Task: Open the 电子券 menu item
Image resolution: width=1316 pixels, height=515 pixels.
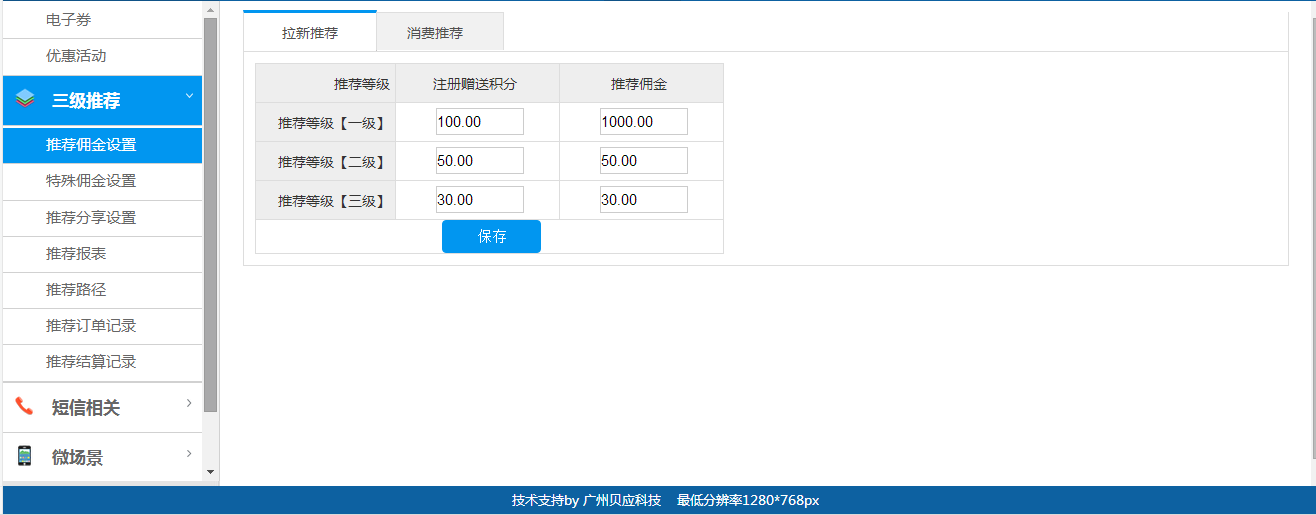Action: 102,20
